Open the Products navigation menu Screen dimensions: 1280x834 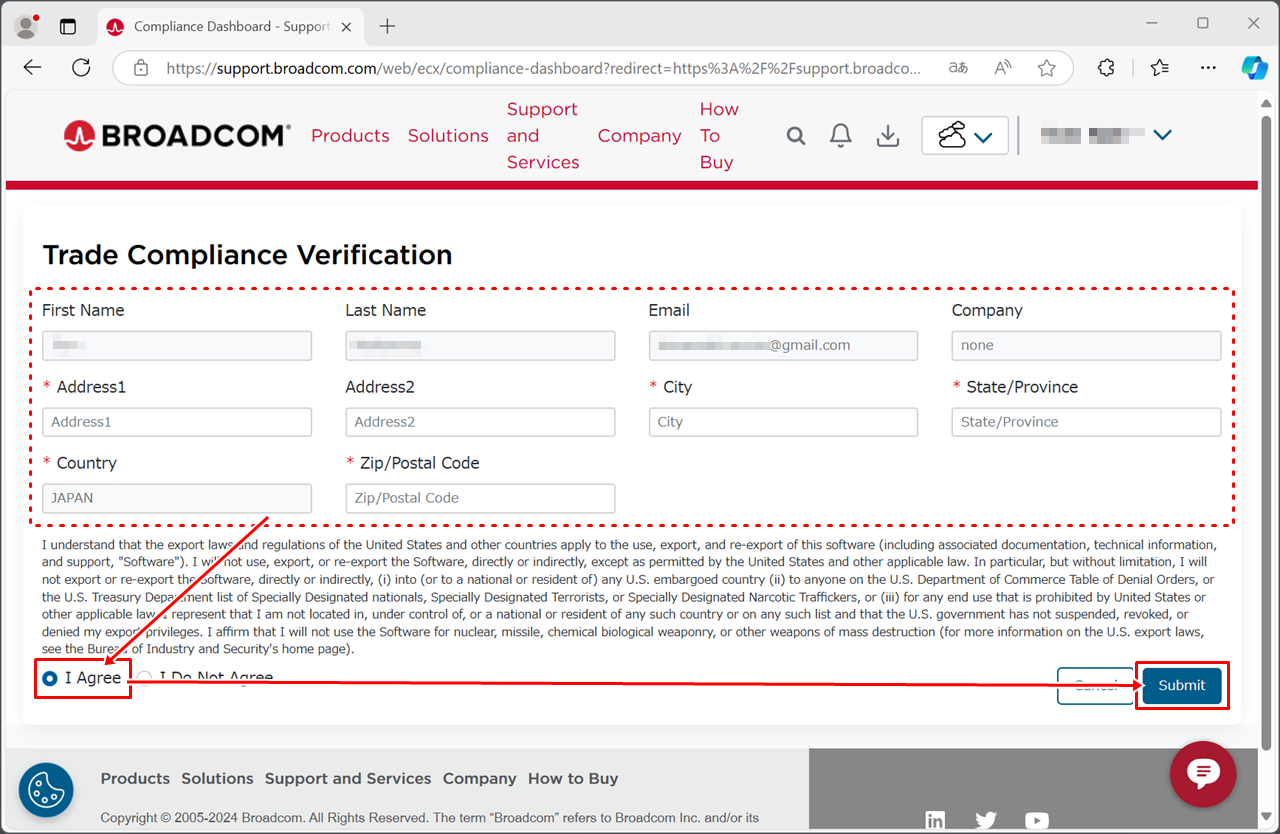point(350,136)
